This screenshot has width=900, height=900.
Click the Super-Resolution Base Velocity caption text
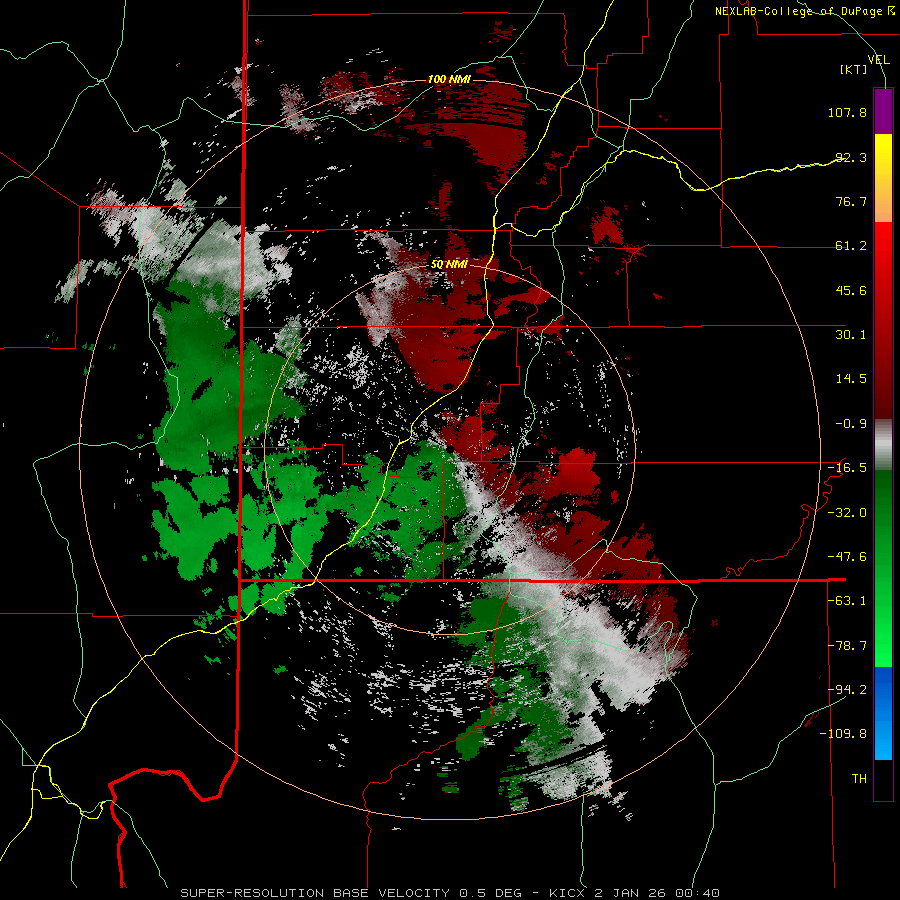[449, 893]
